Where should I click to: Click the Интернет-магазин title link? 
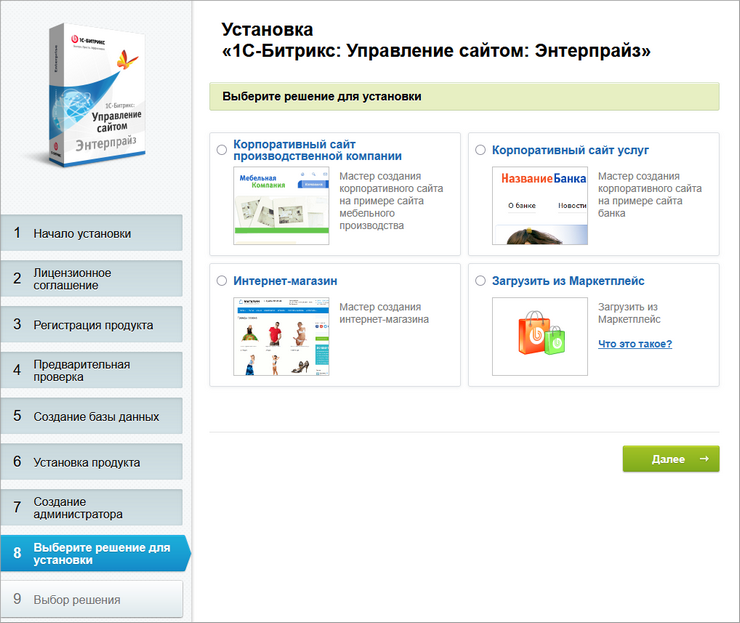[x=285, y=281]
